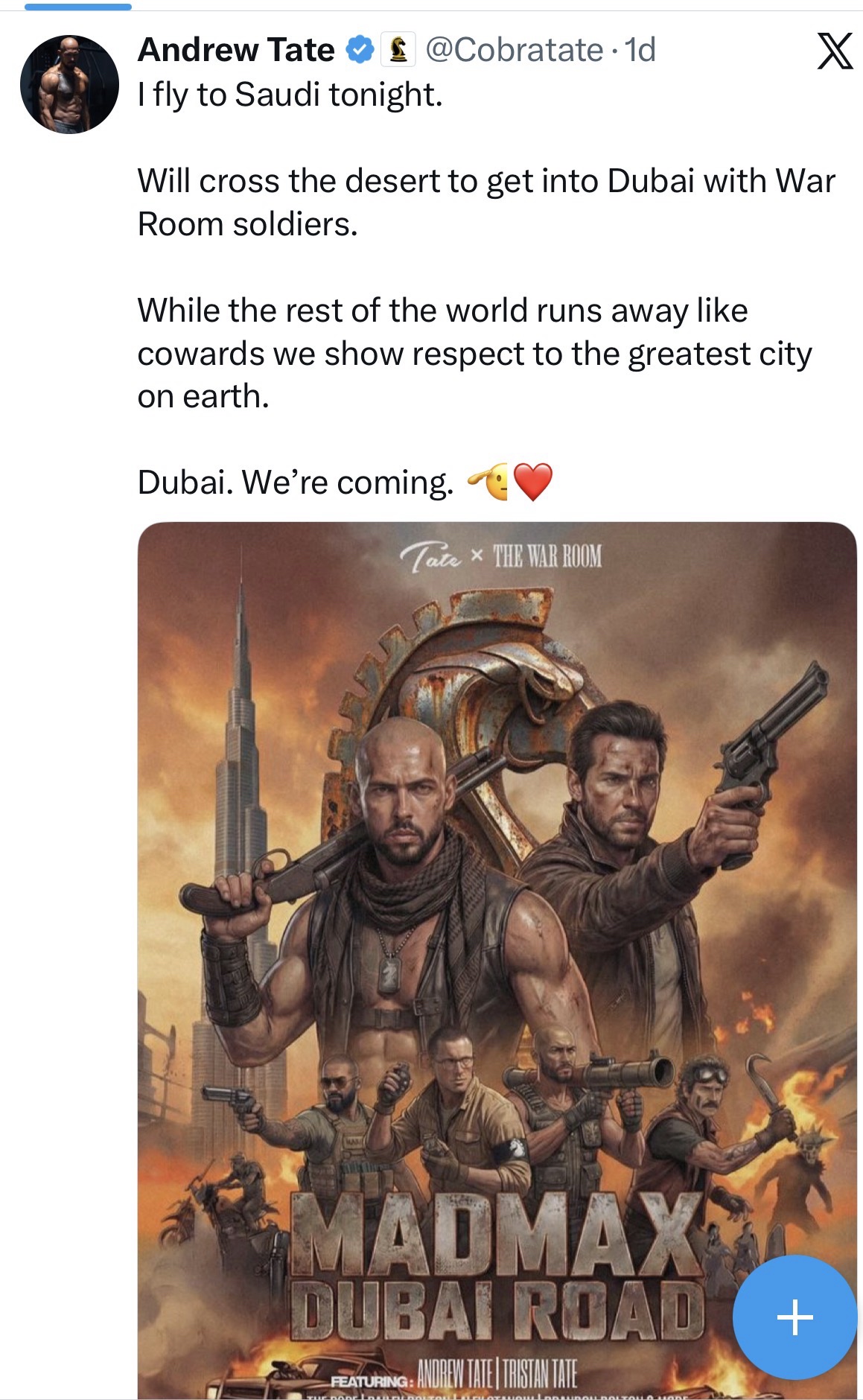The height and width of the screenshot is (1400, 863).
Task: Tap the chess piece affiliate badge
Action: coord(398,50)
